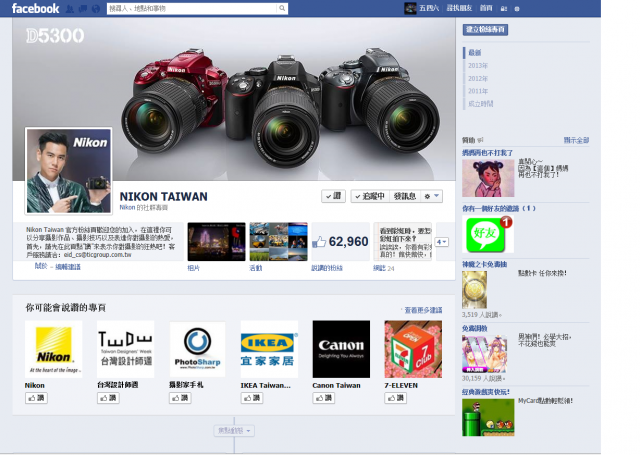Open the Mario game ad image

pos(488,417)
